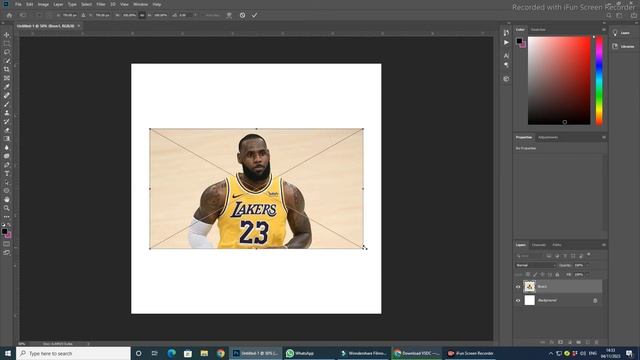The image size is (640, 360).
Task: Open the Libraries panel
Action: point(623,47)
